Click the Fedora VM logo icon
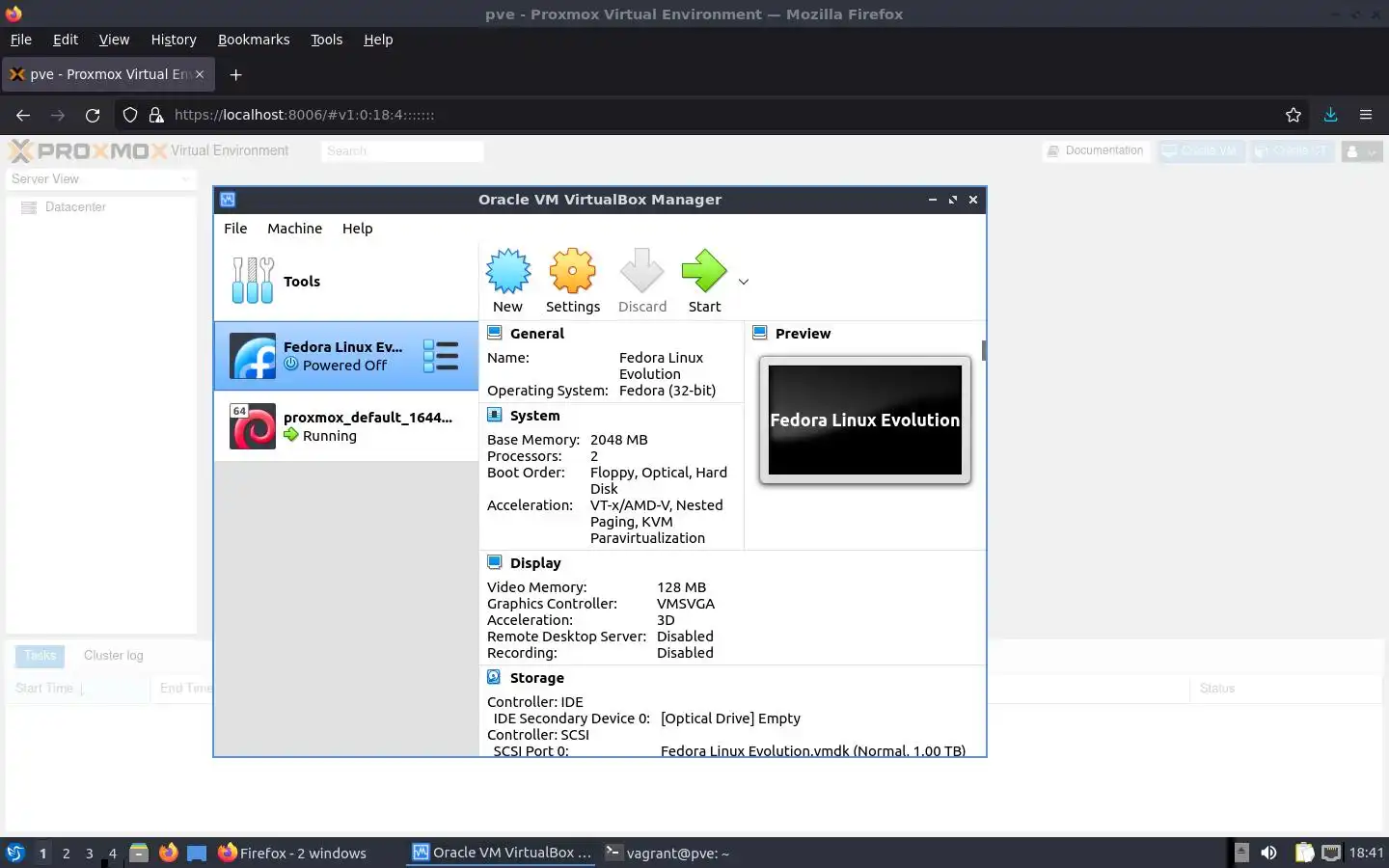This screenshot has width=1389, height=868. point(253,357)
